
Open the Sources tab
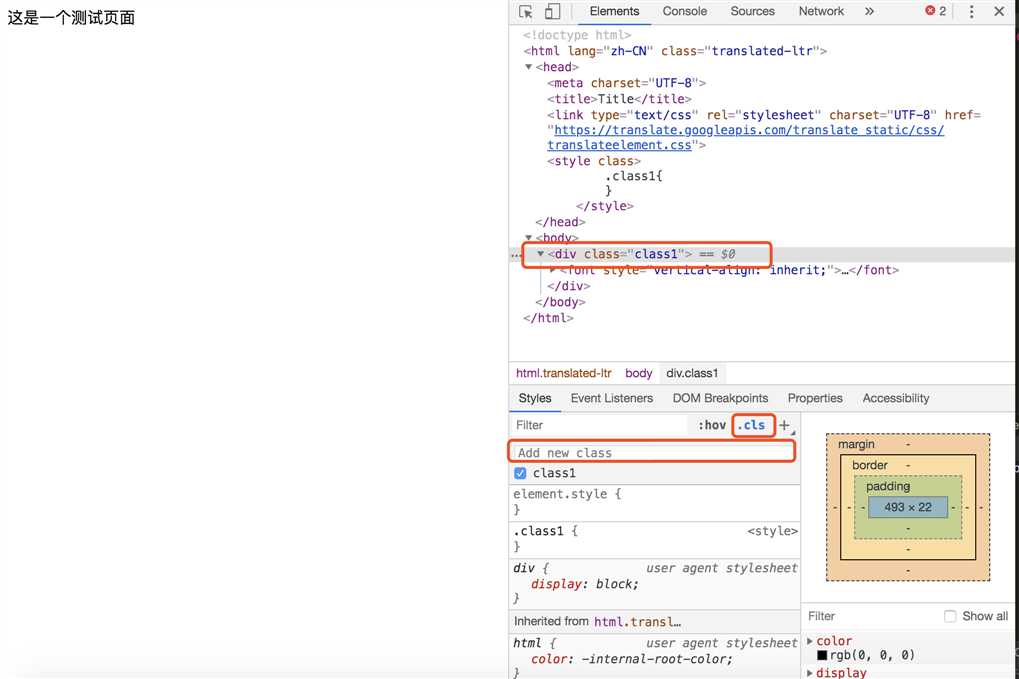coord(752,11)
